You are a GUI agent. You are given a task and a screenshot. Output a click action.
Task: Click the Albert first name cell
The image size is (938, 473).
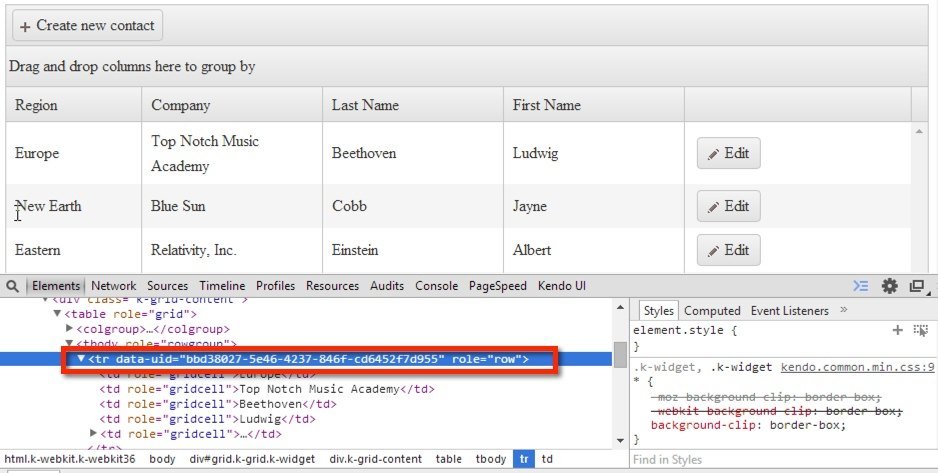593,250
